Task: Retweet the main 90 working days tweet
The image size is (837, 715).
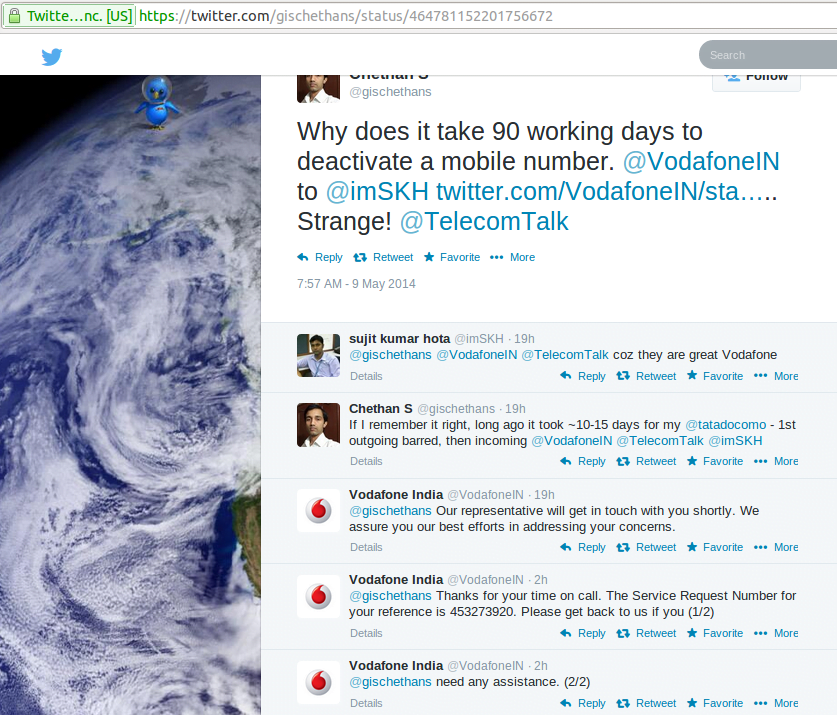Action: click(383, 257)
